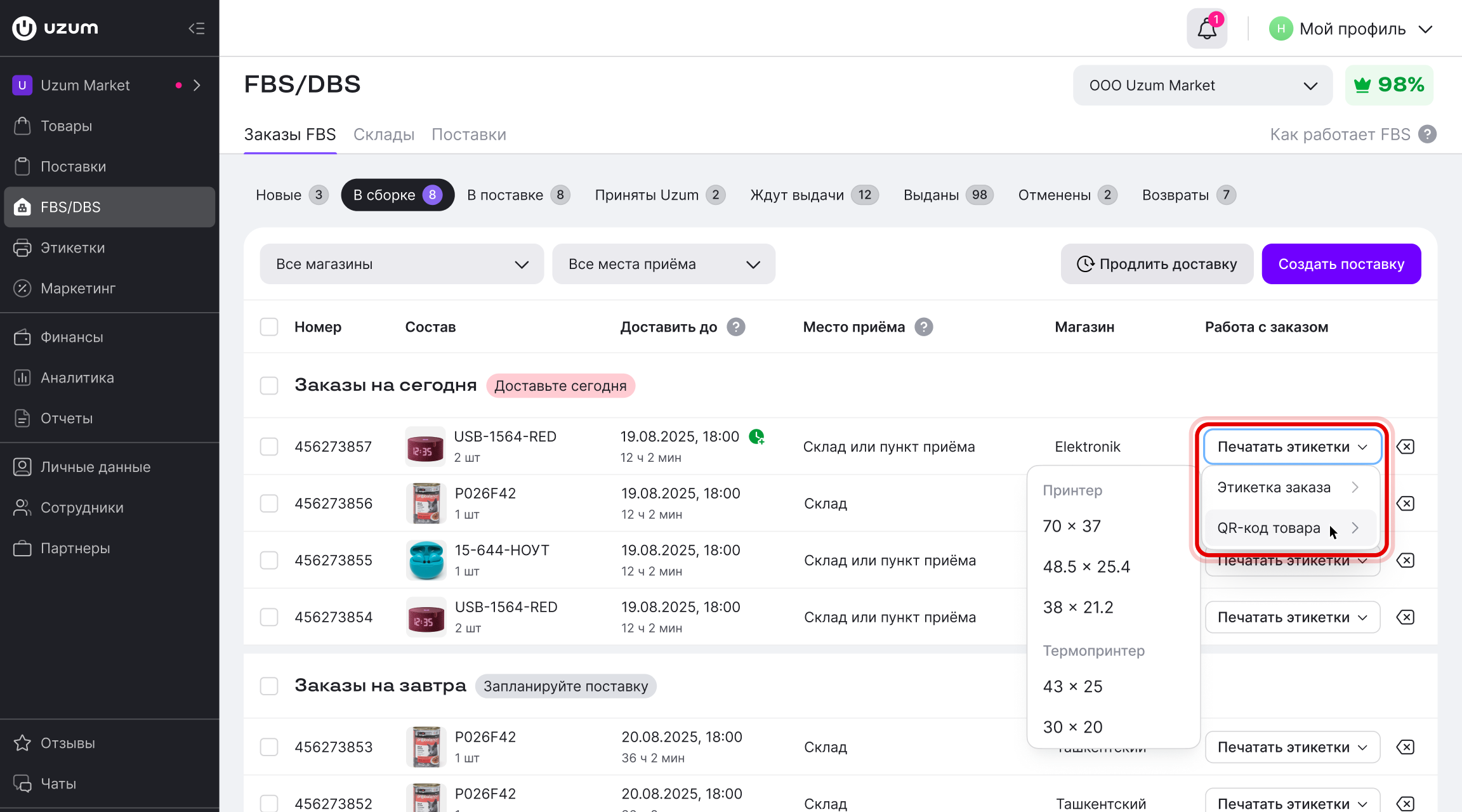Select order 456273857 checkbox
The width and height of the screenshot is (1462, 812).
[x=269, y=447]
